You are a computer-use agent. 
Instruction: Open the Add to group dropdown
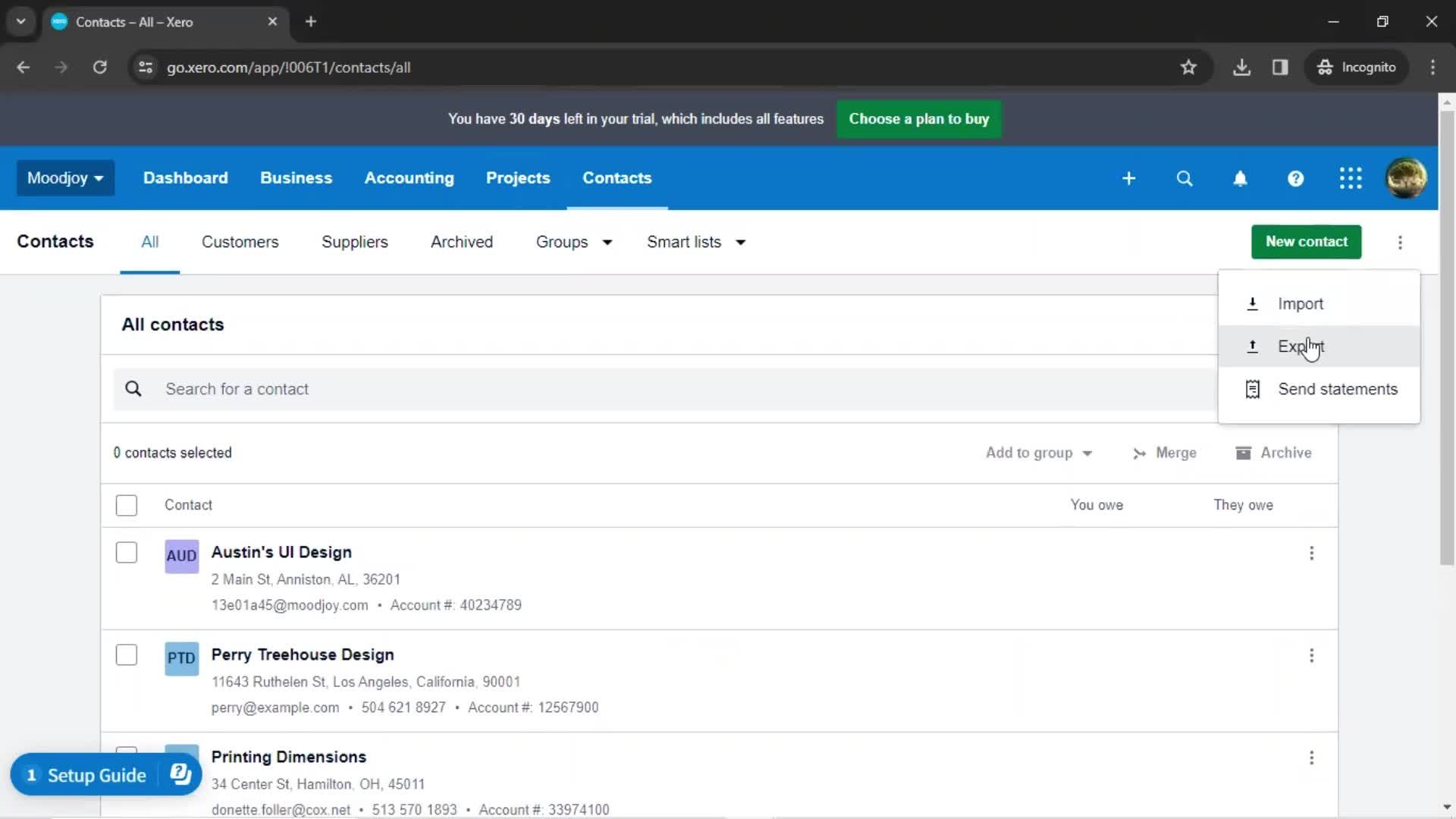tap(1038, 453)
